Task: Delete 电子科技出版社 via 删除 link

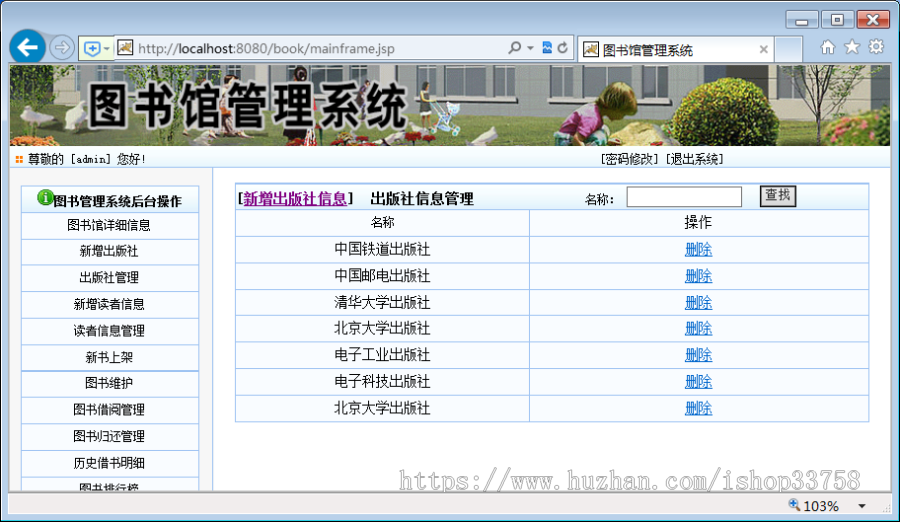Action: tap(699, 382)
